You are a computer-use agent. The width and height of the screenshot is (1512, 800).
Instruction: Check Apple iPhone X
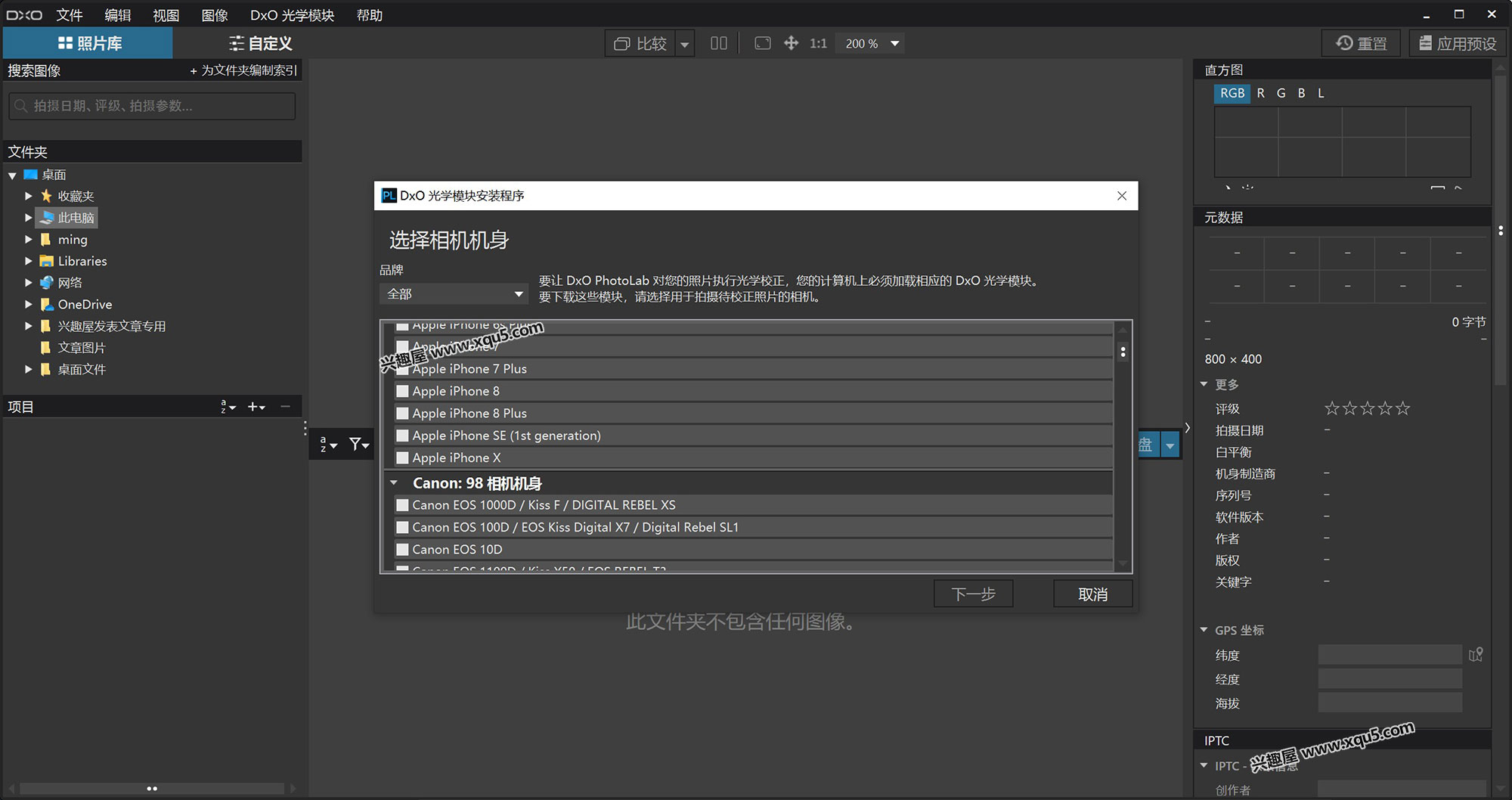pos(403,457)
